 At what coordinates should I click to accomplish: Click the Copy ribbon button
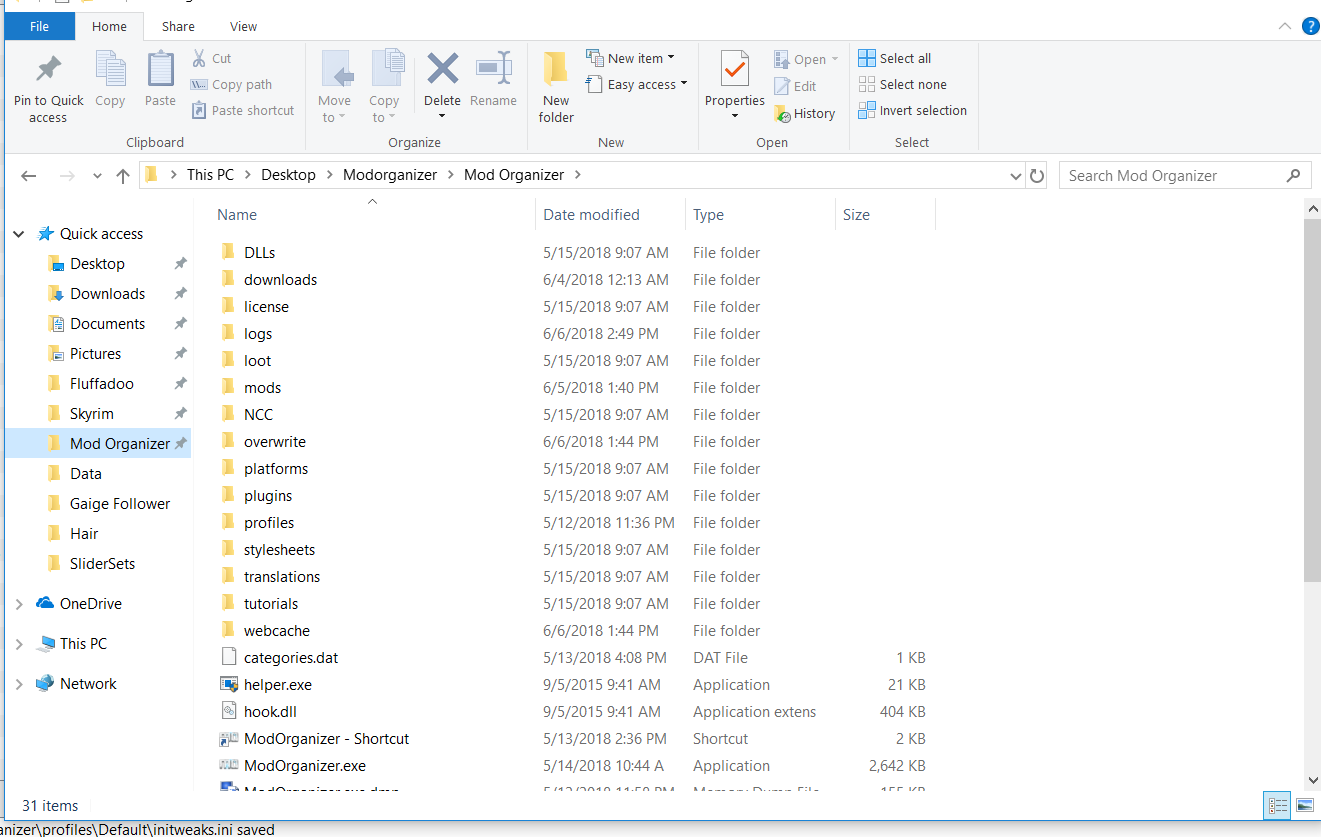click(x=110, y=79)
